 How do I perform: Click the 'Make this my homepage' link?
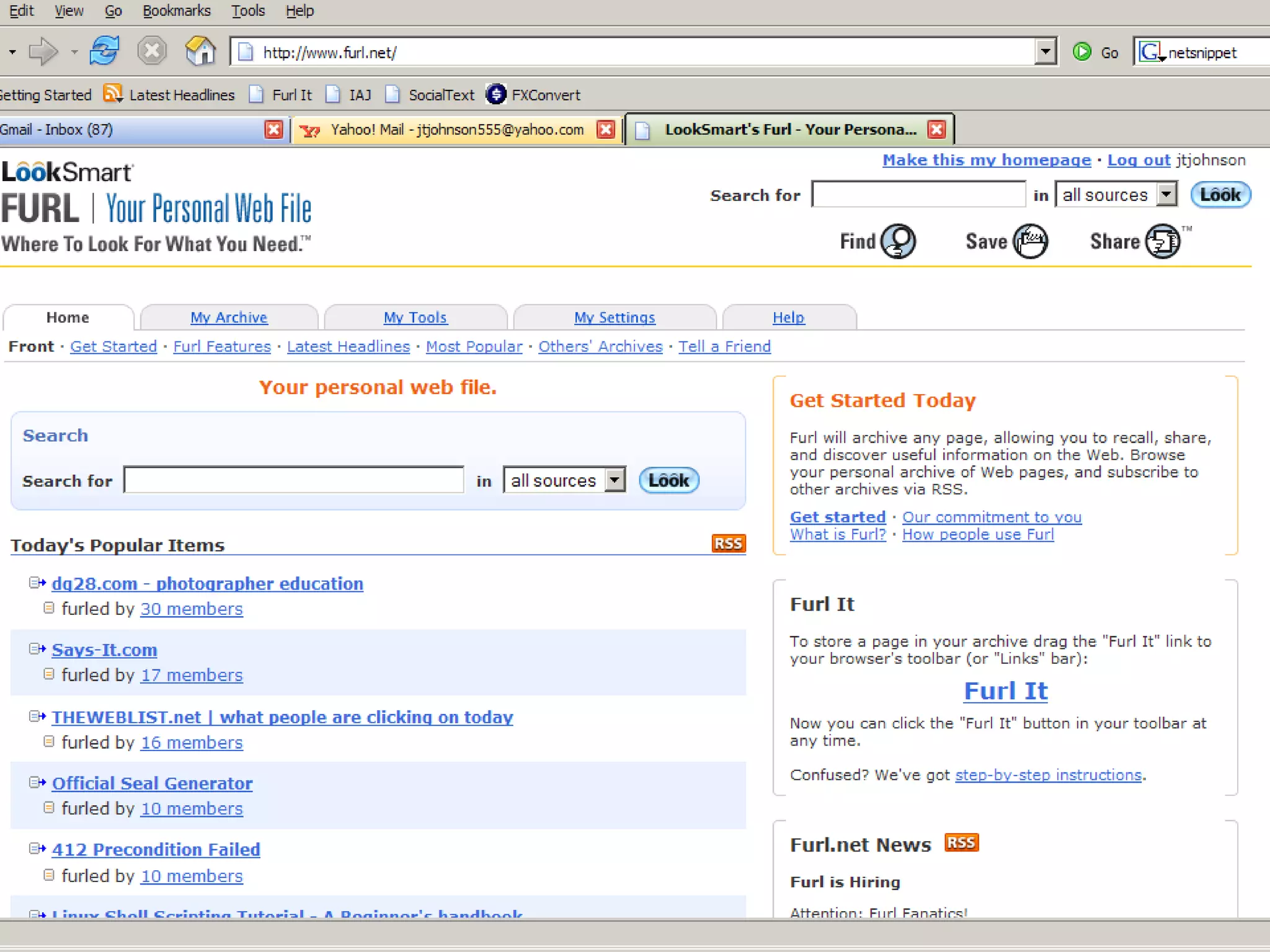click(x=987, y=160)
